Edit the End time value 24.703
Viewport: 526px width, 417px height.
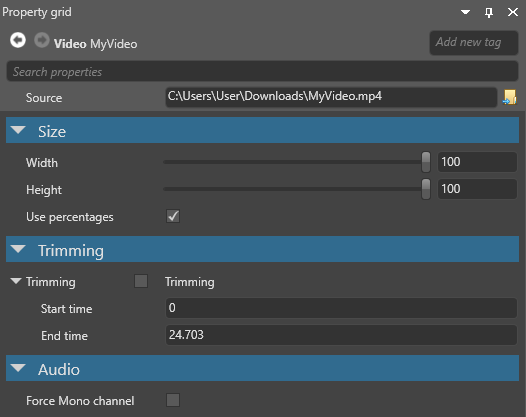tap(341, 335)
